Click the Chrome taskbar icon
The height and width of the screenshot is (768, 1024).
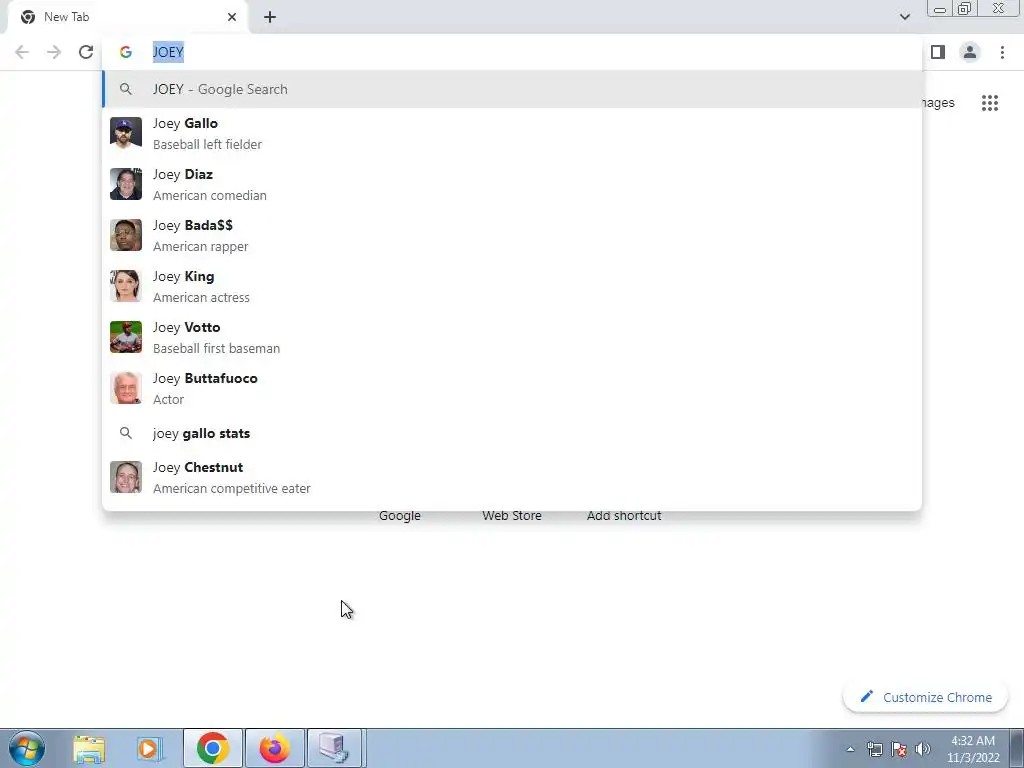tap(213, 748)
